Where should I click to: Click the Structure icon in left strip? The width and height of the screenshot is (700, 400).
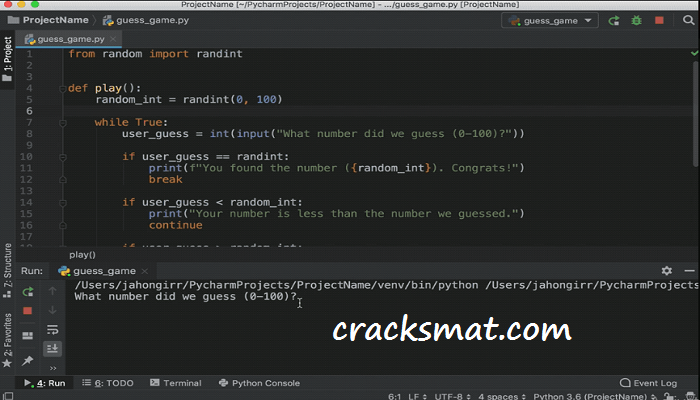pos(7,294)
